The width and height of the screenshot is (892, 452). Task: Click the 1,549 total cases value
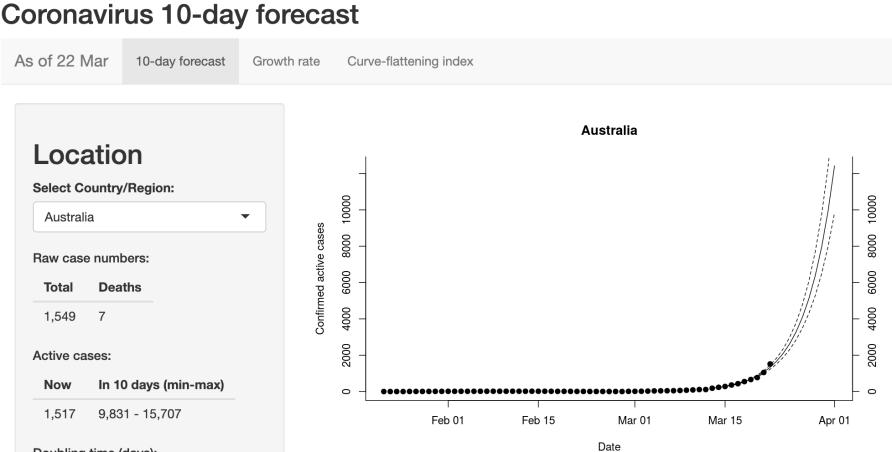[x=59, y=316]
